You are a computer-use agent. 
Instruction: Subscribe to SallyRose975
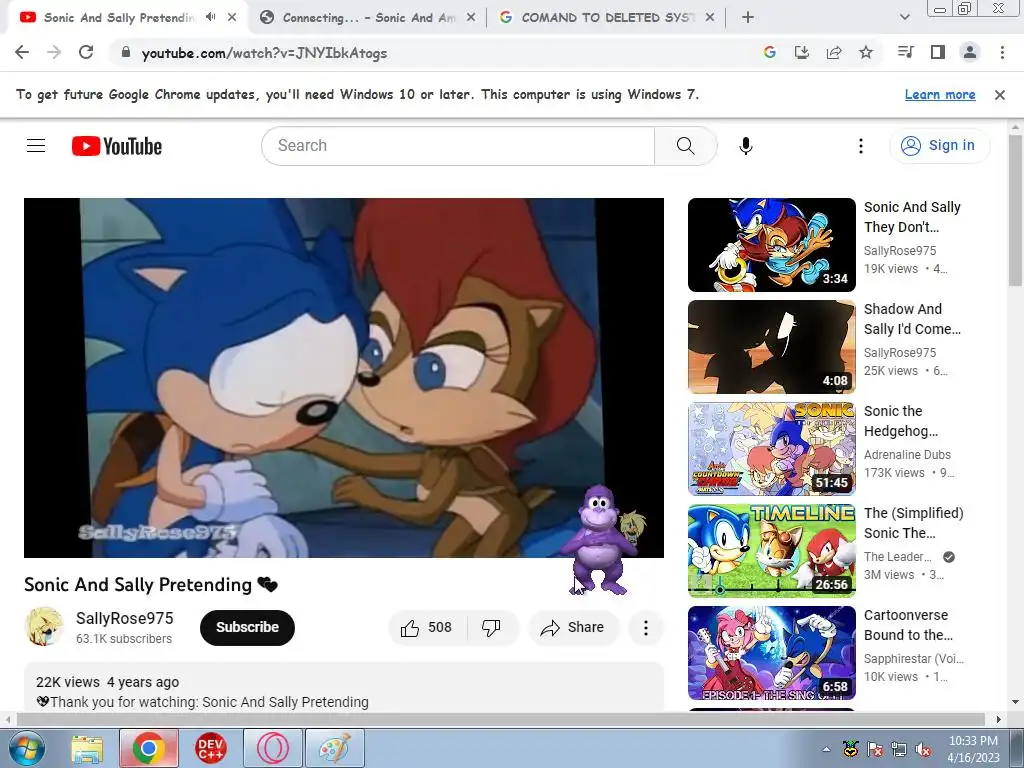[248, 627]
